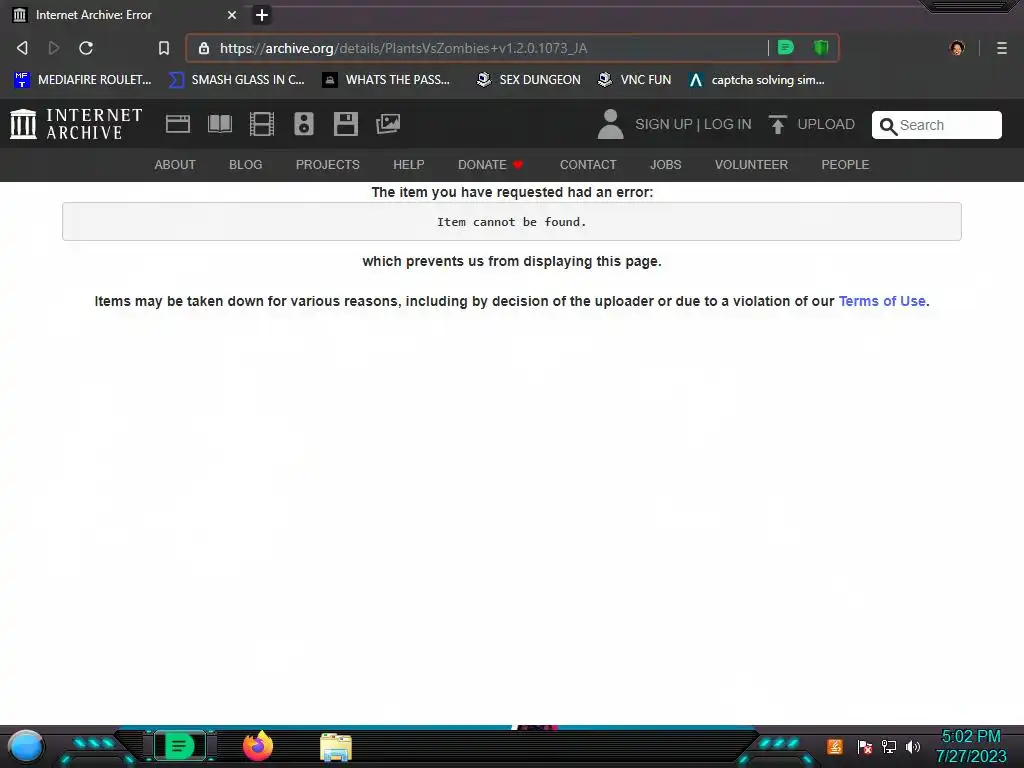The image size is (1024, 768).
Task: Click the user silhouette icon
Action: [x=611, y=124]
